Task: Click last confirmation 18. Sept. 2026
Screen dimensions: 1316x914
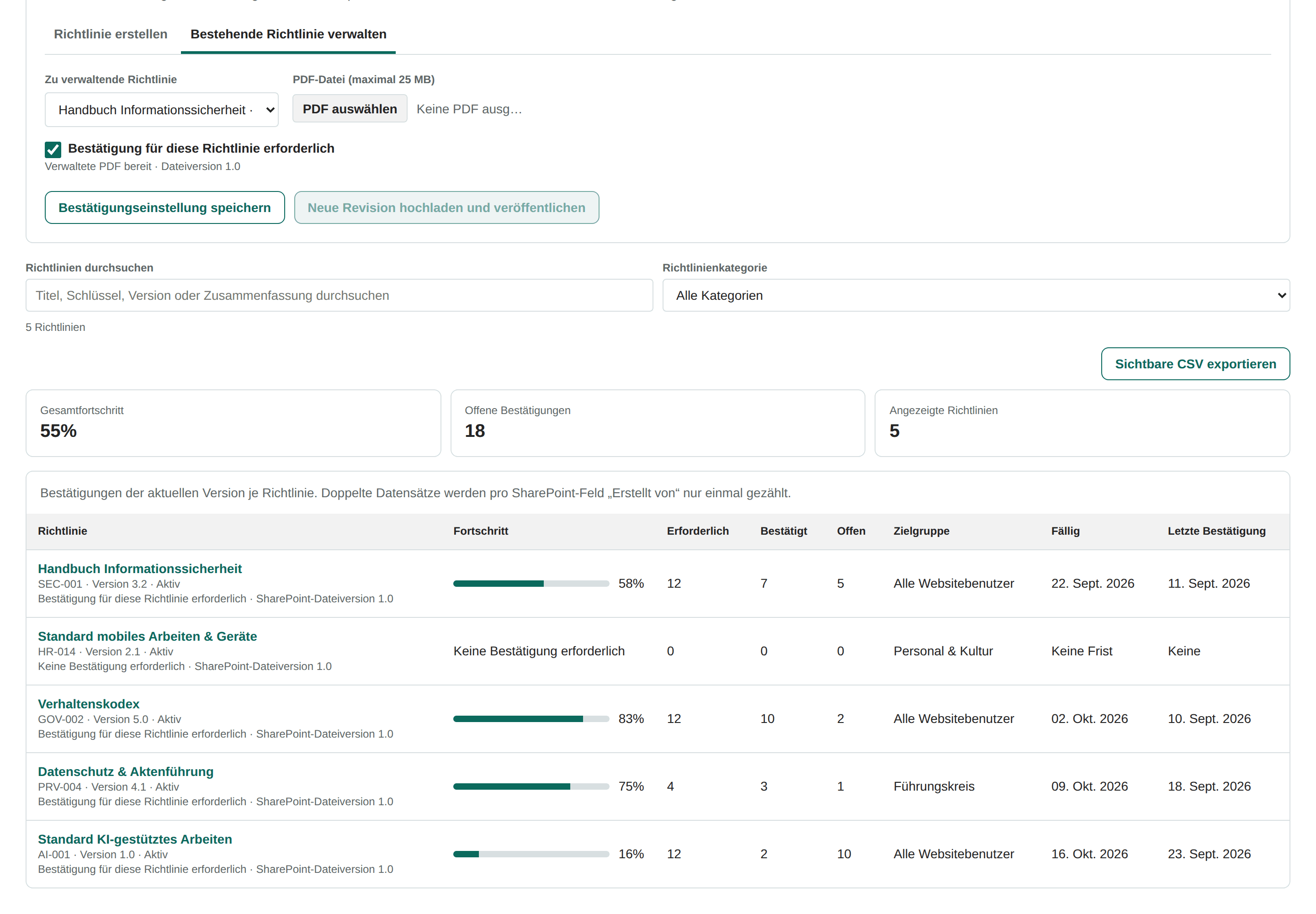Action: pyautogui.click(x=1209, y=786)
